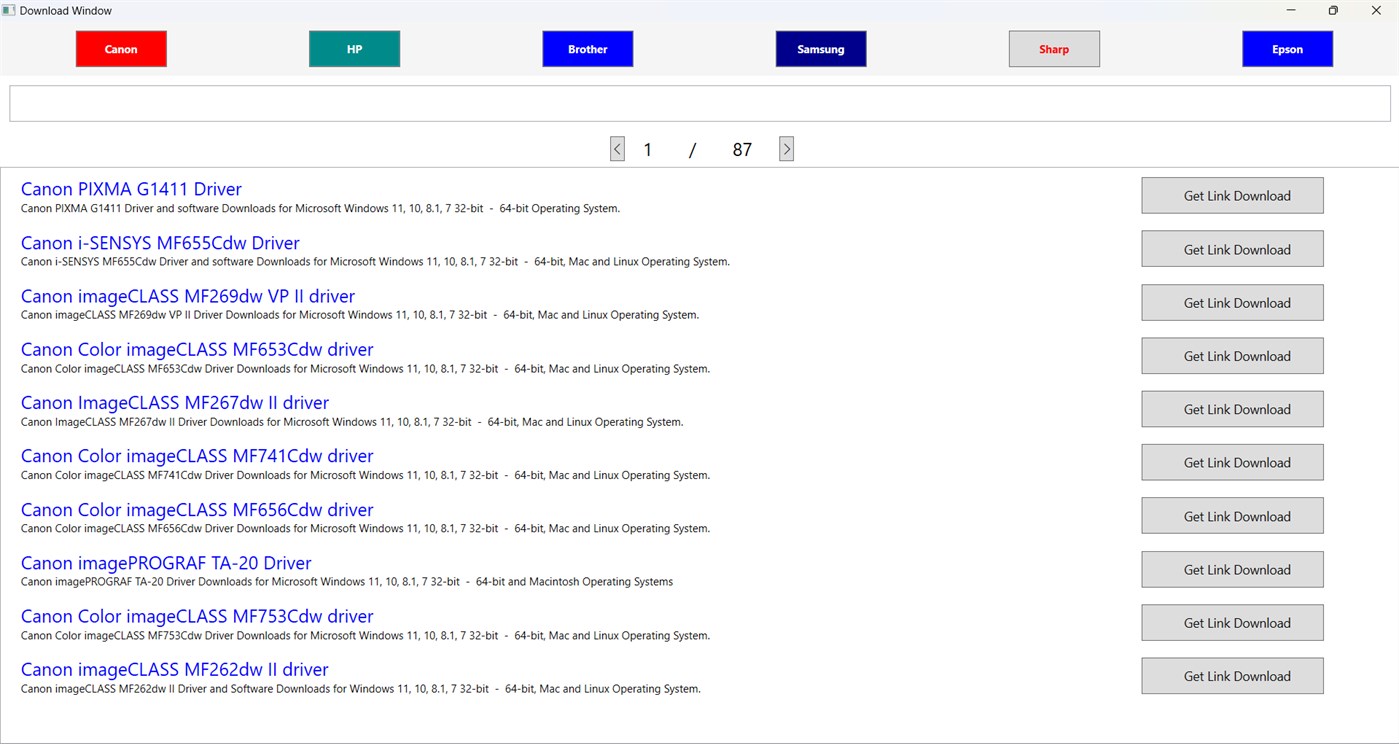Open Canon ImageCLASS MF267dw II driver link
The width and height of the screenshot is (1399, 744).
(x=175, y=402)
